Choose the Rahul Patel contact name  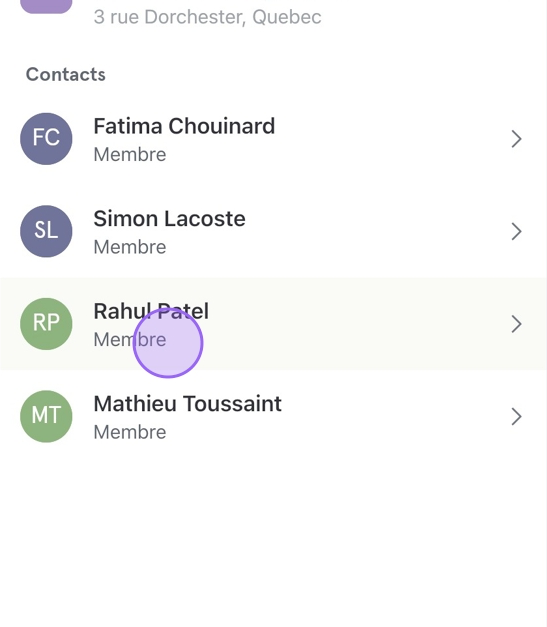[151, 311]
